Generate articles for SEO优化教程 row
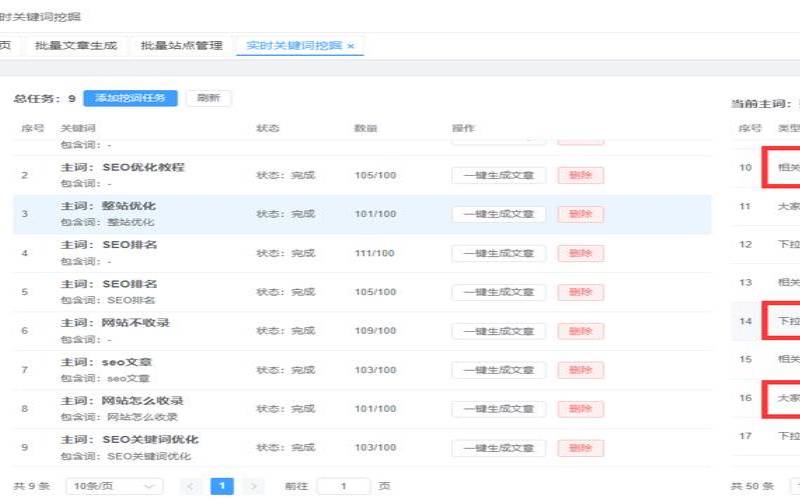800x500 pixels. (x=498, y=176)
